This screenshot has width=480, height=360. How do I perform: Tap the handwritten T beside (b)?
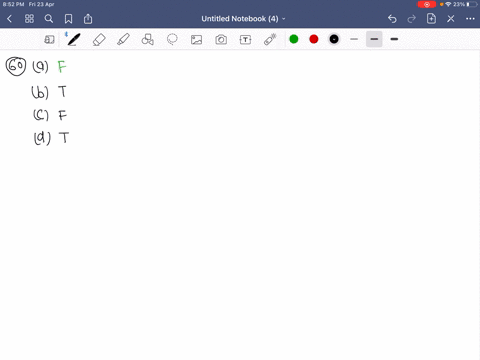[x=62, y=91]
